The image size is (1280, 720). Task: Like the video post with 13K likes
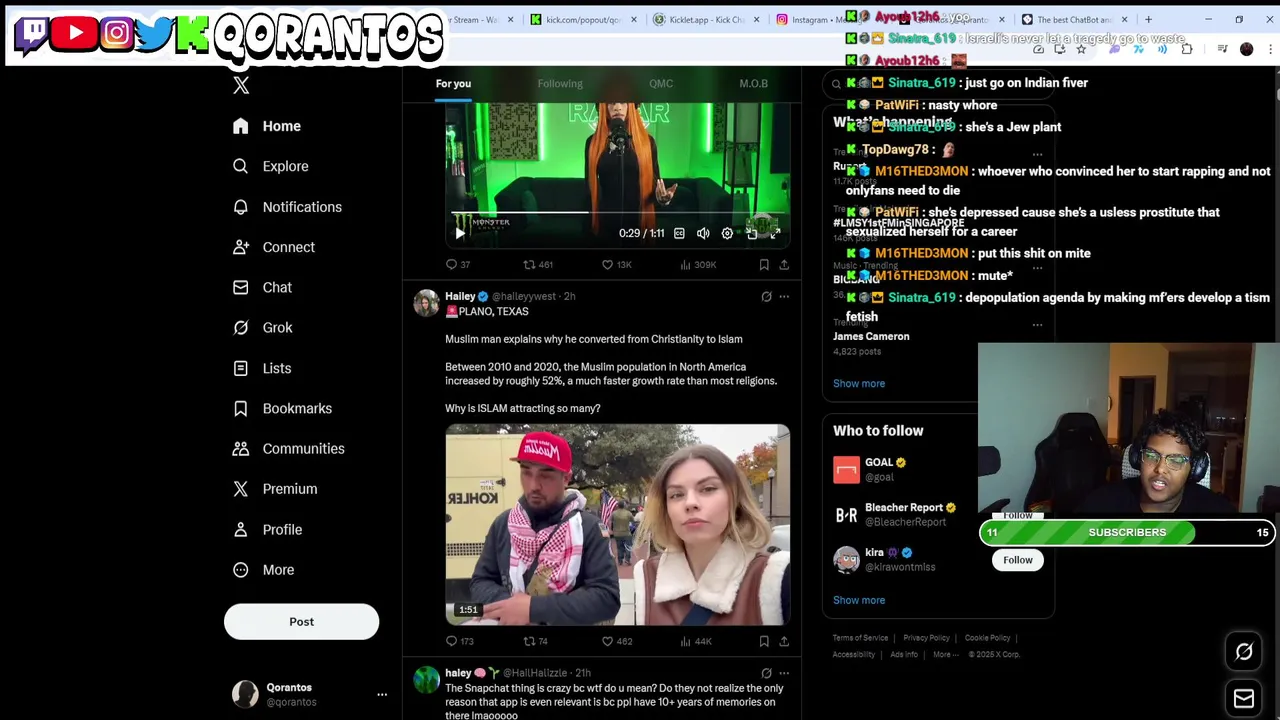click(616, 265)
